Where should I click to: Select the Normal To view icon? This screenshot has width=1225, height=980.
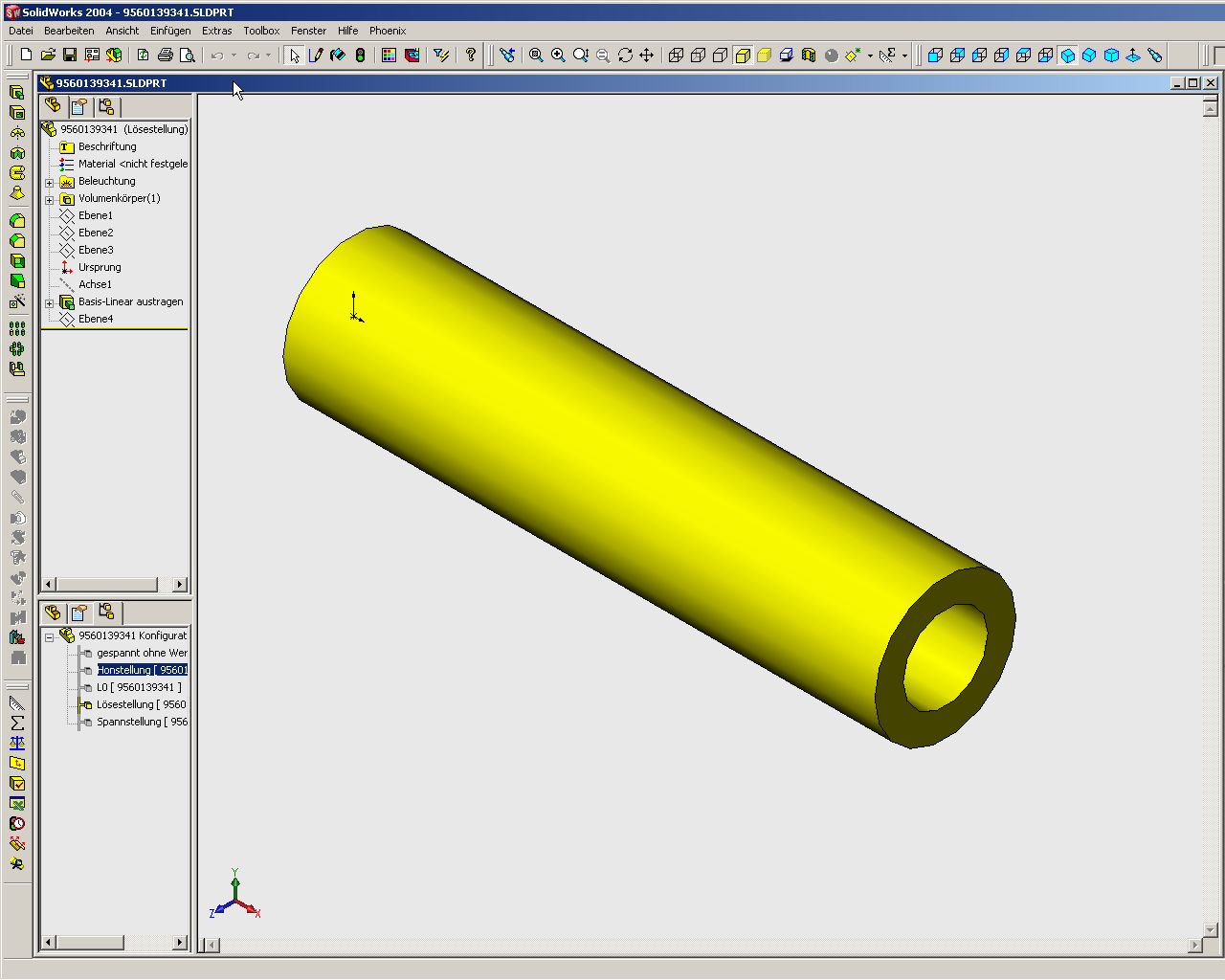point(1133,56)
